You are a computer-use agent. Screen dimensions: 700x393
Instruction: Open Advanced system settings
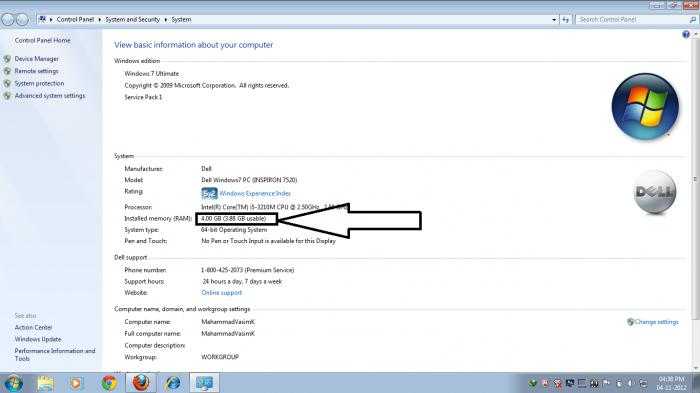click(50, 96)
